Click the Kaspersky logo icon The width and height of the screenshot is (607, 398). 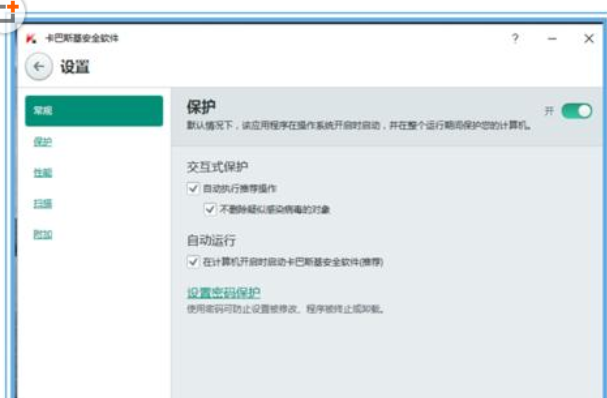(x=31, y=38)
